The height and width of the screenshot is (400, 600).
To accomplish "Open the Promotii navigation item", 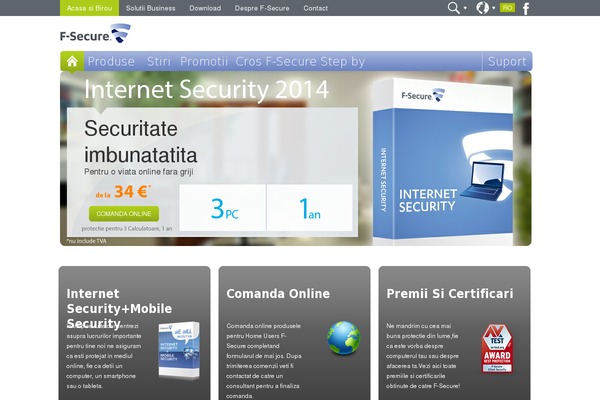I will tap(204, 61).
